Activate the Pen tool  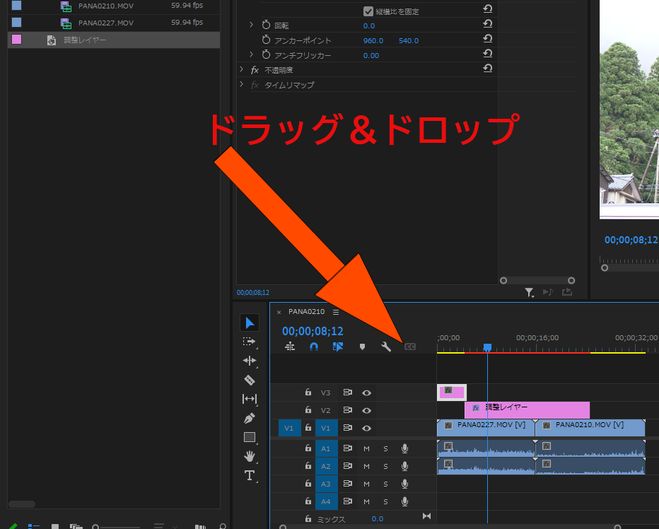[x=249, y=418]
